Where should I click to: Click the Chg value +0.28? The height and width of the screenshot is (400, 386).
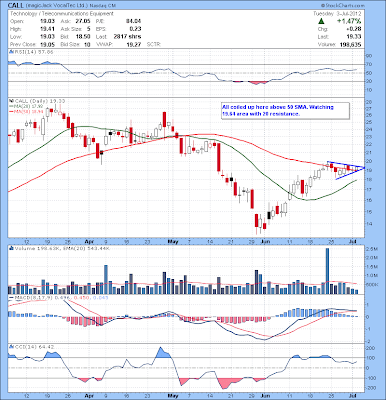(354, 29)
